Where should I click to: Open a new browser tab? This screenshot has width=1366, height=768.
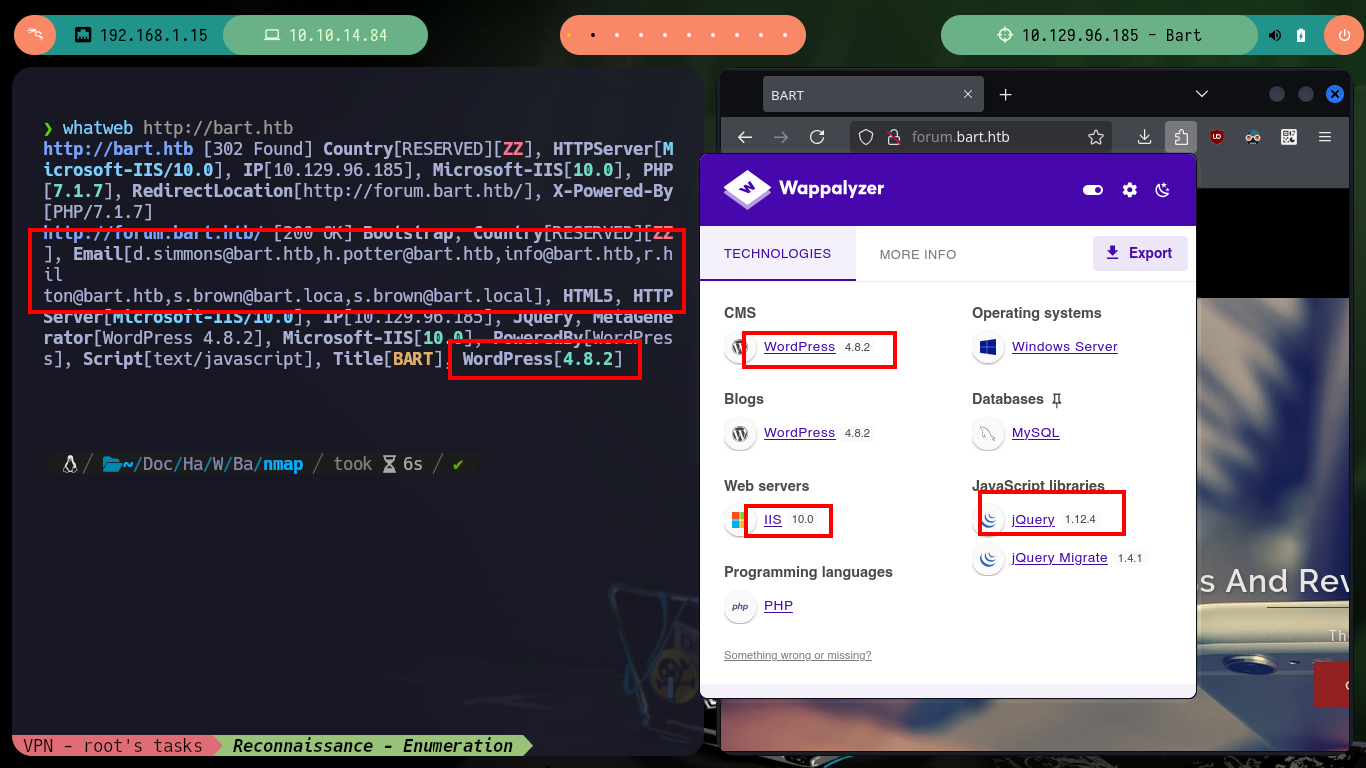click(1006, 95)
